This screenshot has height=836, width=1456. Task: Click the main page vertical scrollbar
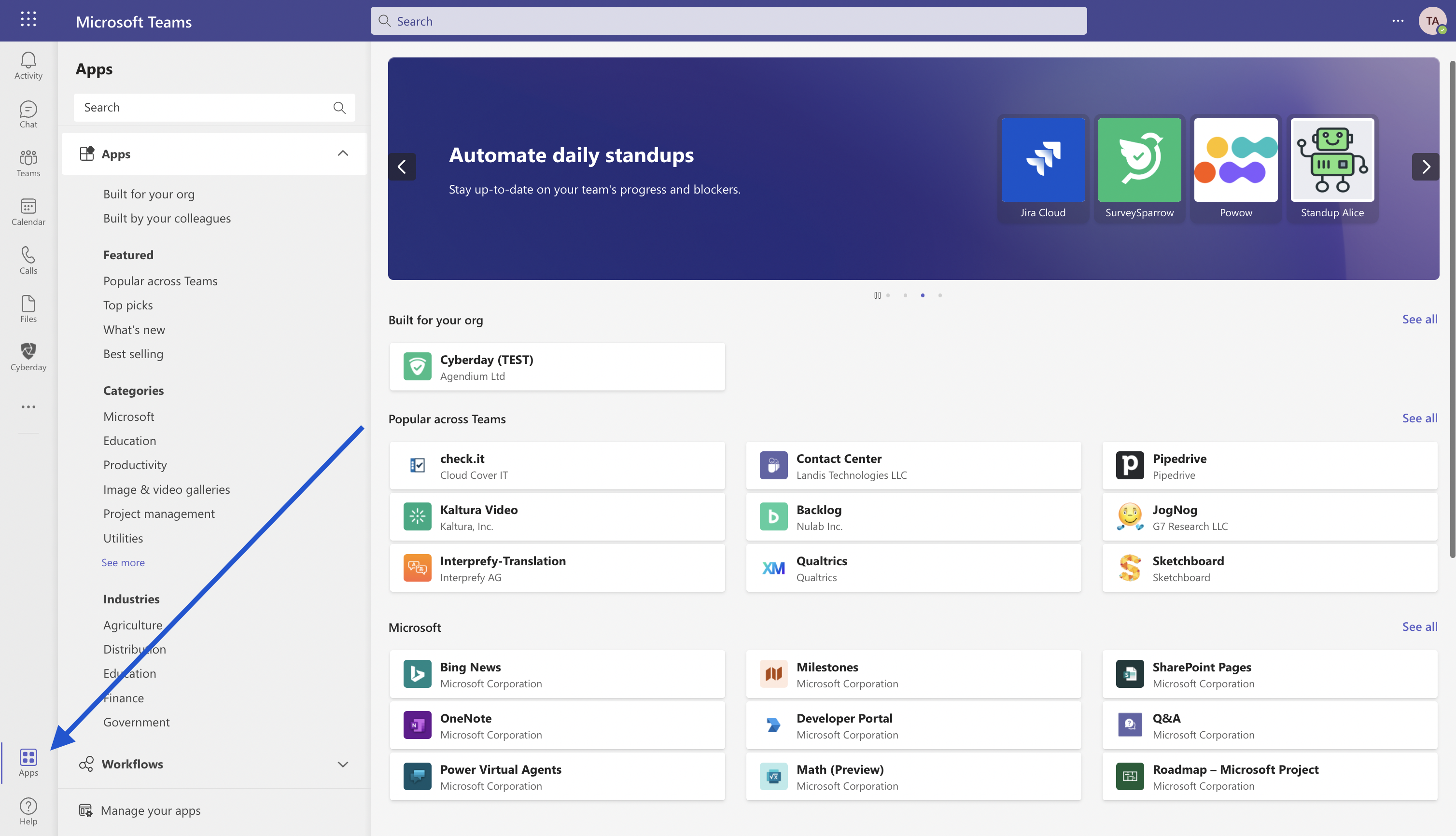click(x=1452, y=310)
